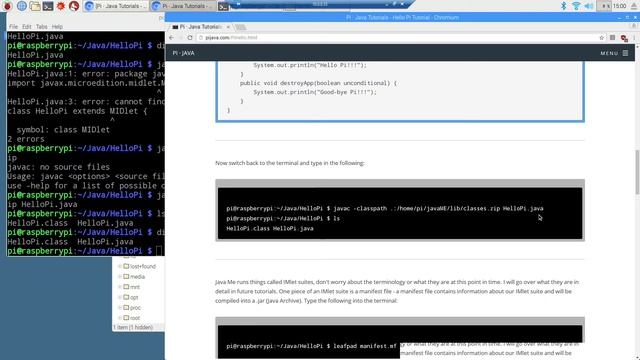640x360 pixels.
Task: Reload the pijava.com page
Action: pyautogui.click(x=190, y=38)
